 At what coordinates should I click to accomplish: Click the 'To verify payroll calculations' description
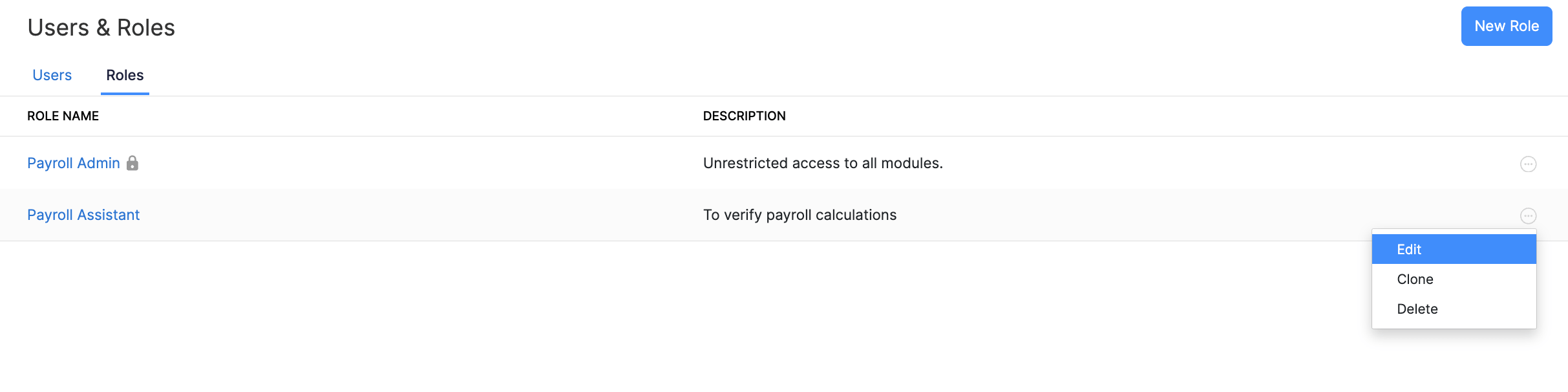point(800,215)
